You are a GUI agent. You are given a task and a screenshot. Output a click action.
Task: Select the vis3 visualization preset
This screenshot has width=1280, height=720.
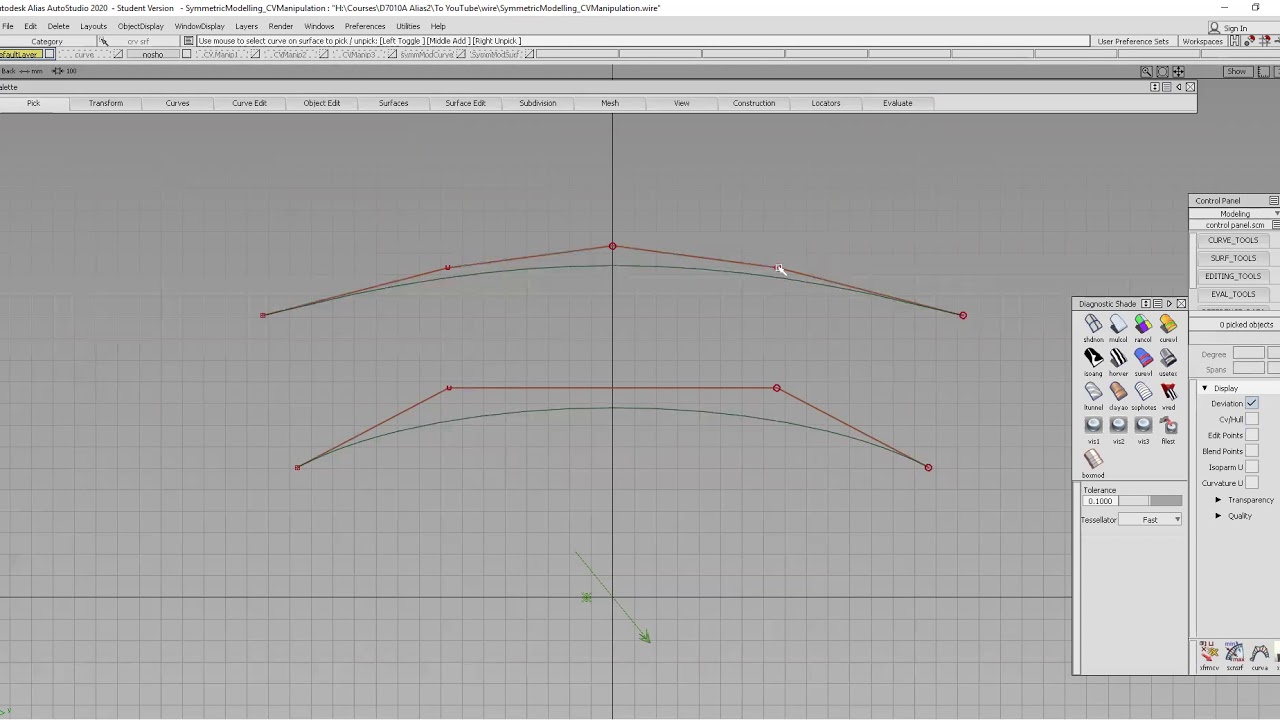(1143, 427)
